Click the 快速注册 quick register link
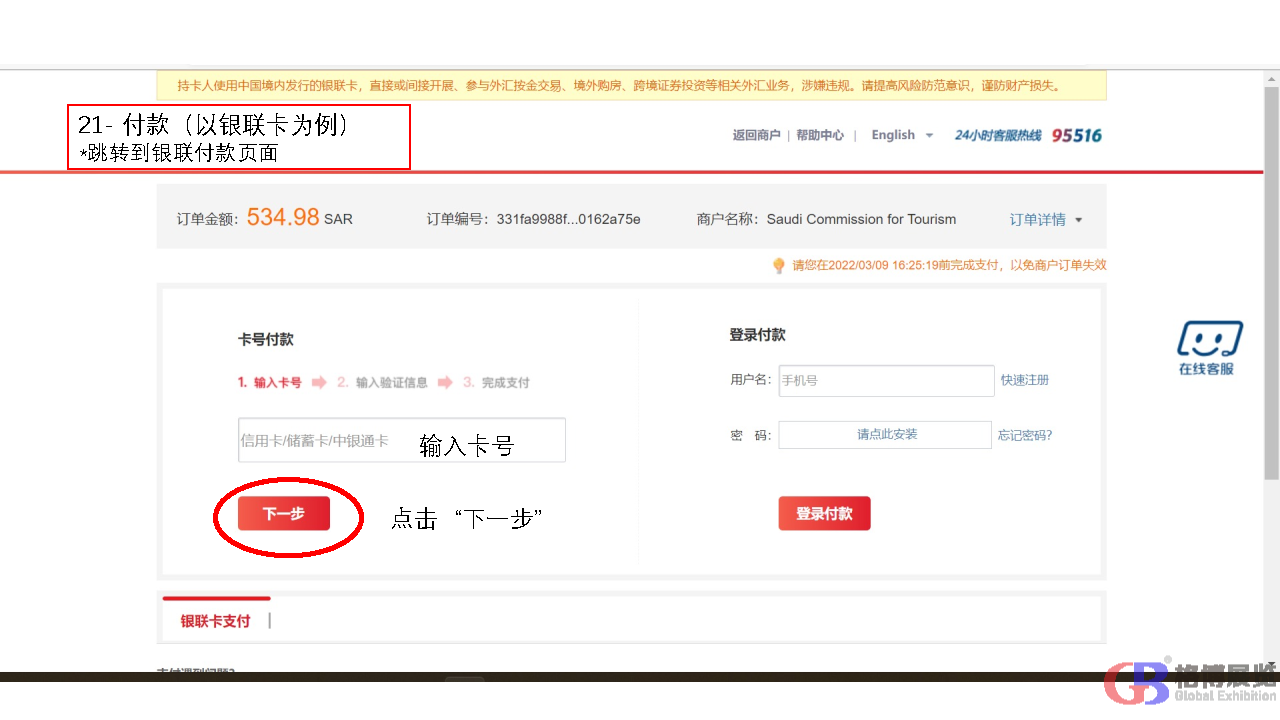This screenshot has height=720, width=1280. click(x=1025, y=380)
